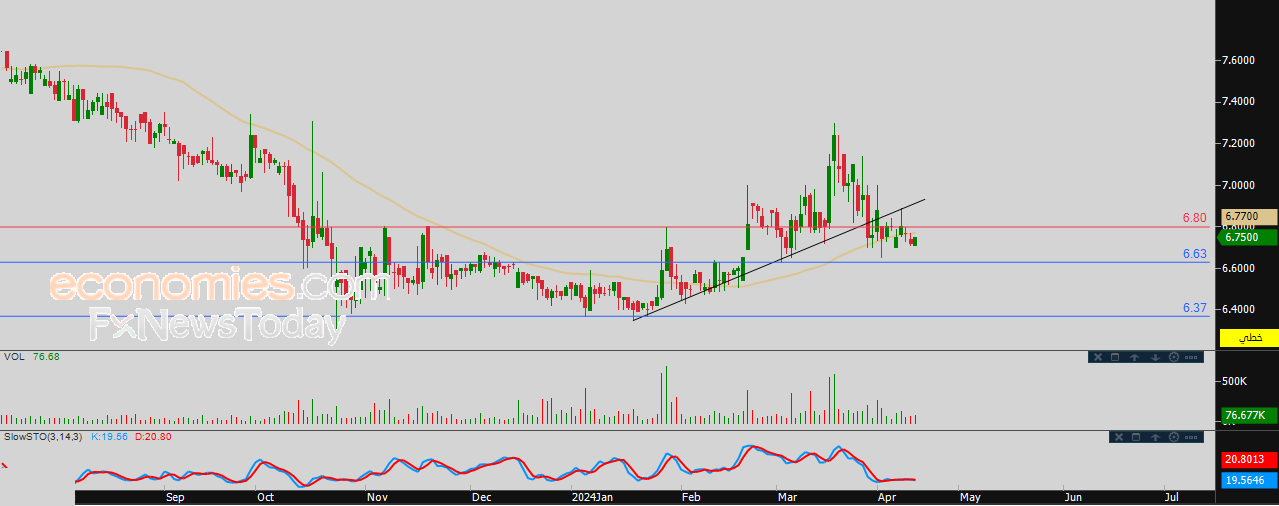Click the Oct label on time axis
The image size is (1279, 506).
coord(266,496)
